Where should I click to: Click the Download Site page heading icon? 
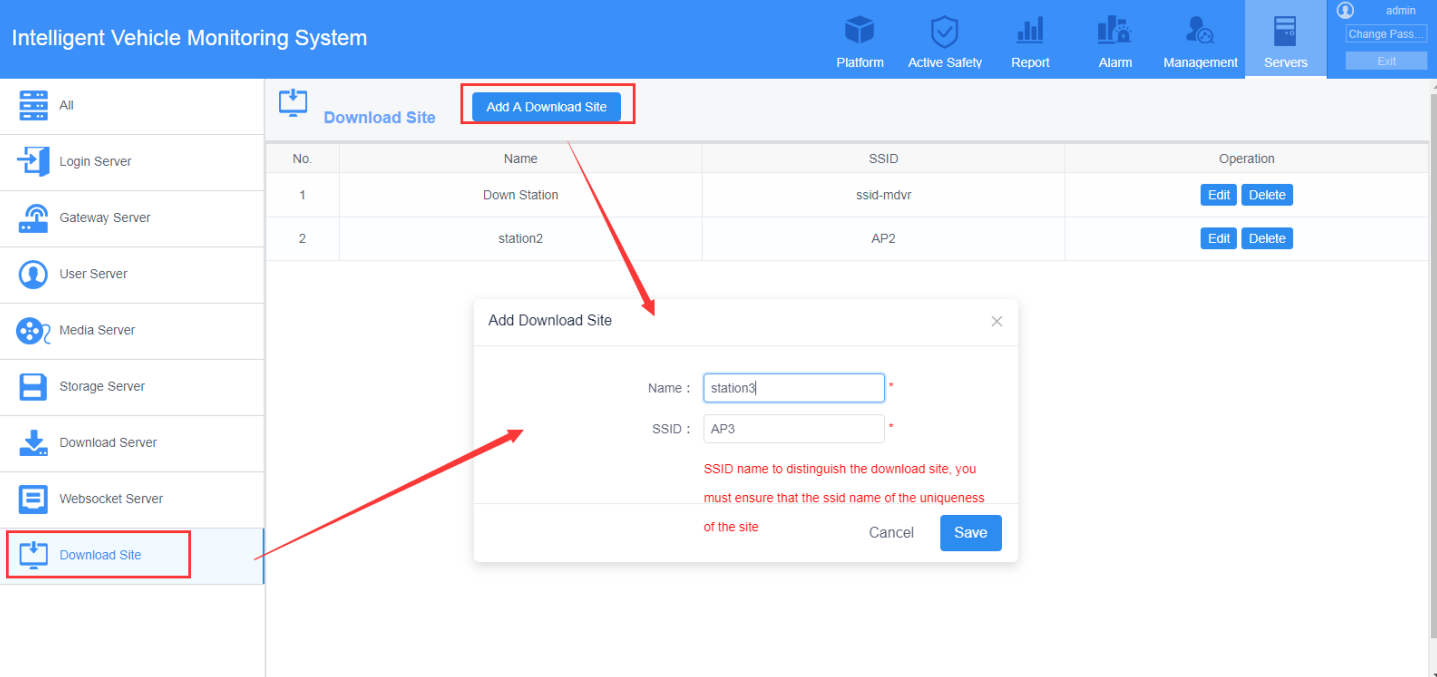pyautogui.click(x=293, y=103)
